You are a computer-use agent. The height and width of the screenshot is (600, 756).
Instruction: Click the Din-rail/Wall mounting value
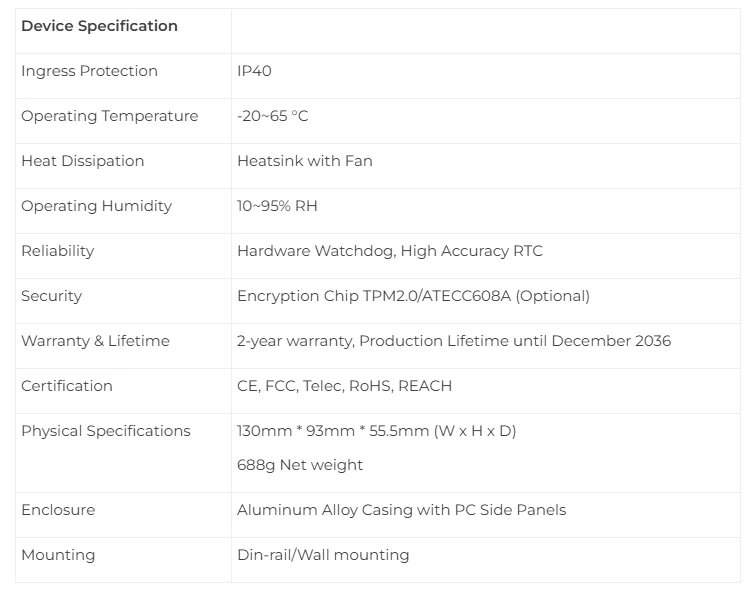[x=322, y=555]
